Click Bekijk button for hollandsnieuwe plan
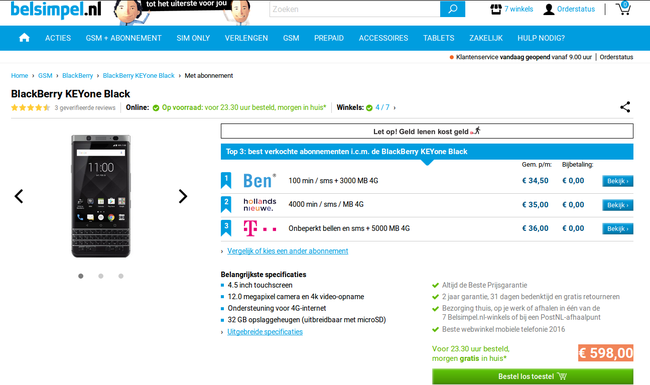The width and height of the screenshot is (650, 385). [618, 205]
